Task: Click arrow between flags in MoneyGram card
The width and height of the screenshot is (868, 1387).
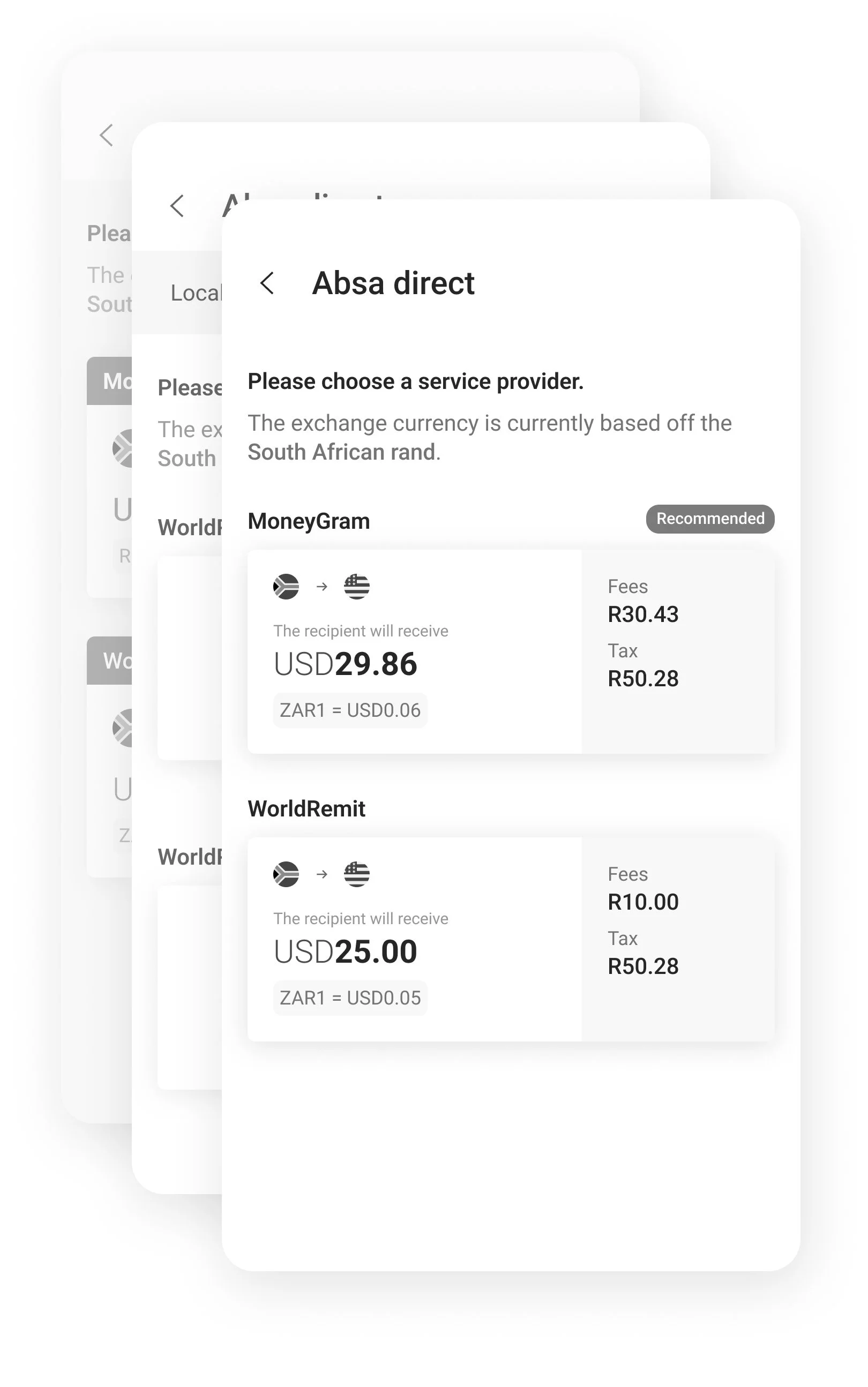Action: tap(322, 587)
